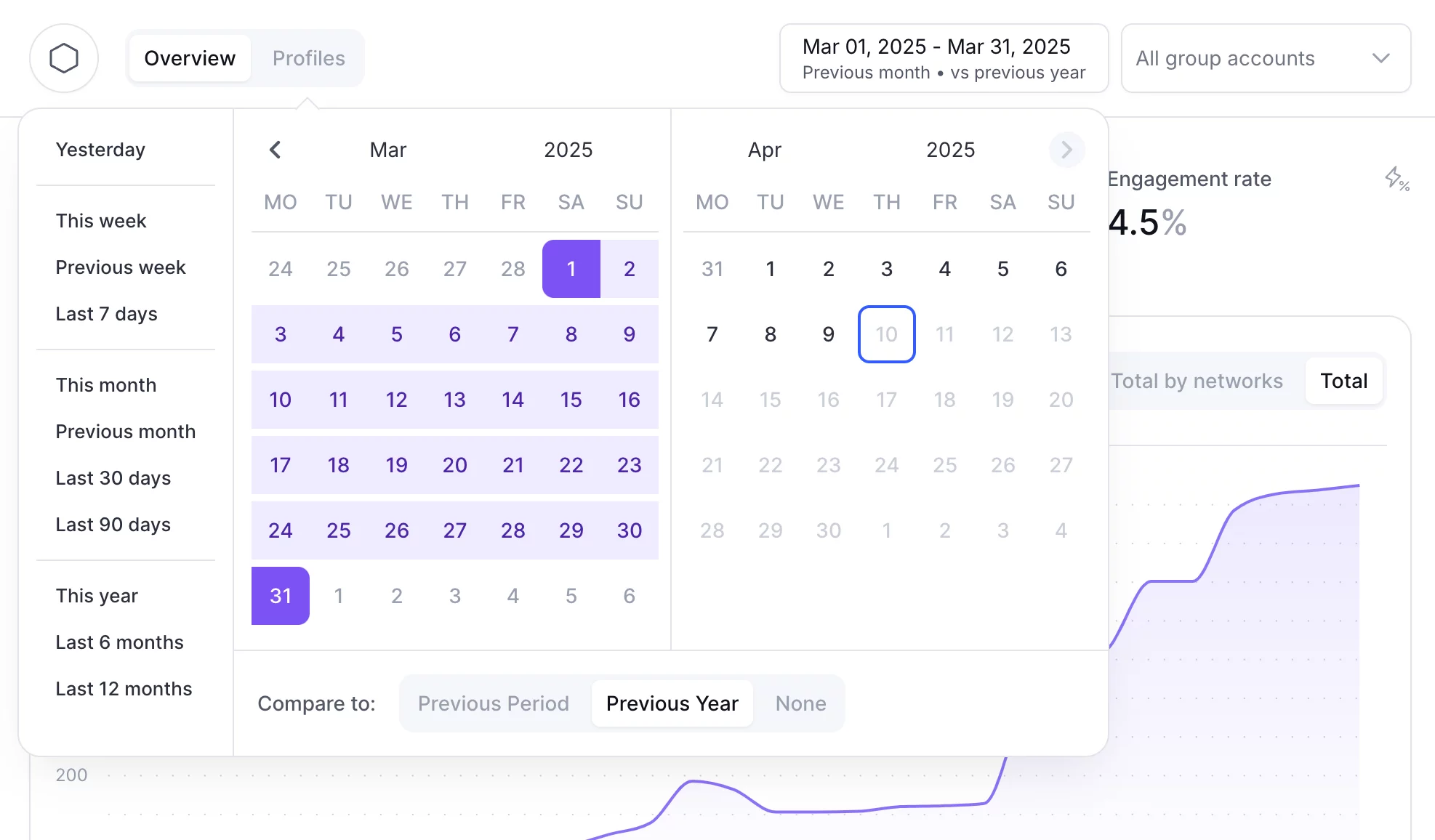Set comparison to None
This screenshot has width=1435, height=840.
click(800, 703)
